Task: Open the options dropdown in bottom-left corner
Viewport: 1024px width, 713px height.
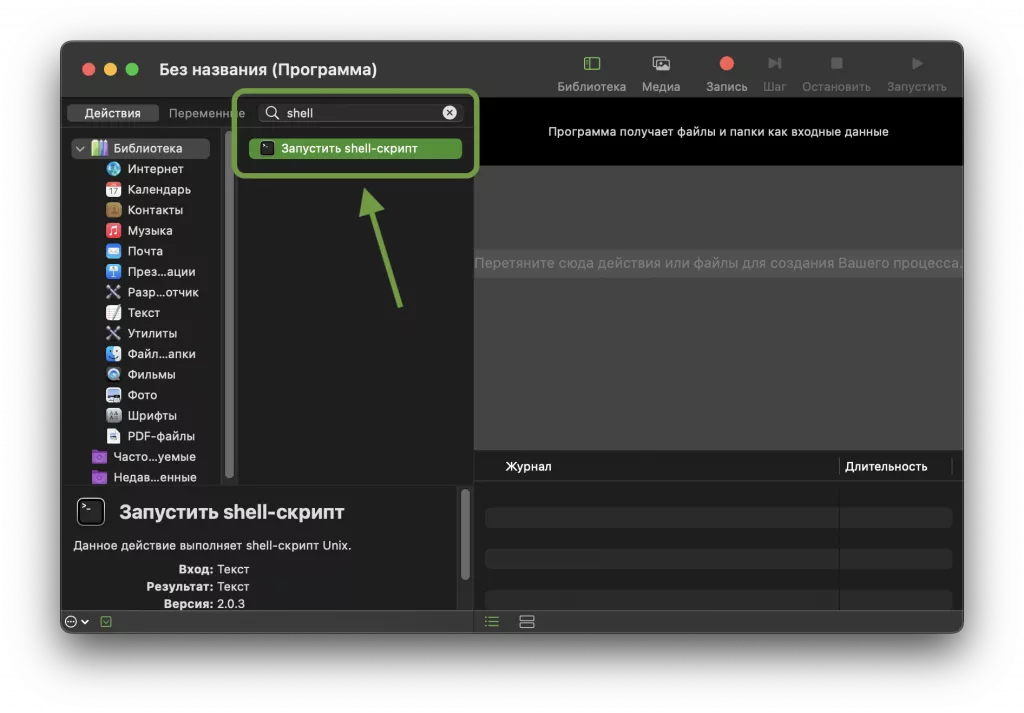Action: (76, 622)
